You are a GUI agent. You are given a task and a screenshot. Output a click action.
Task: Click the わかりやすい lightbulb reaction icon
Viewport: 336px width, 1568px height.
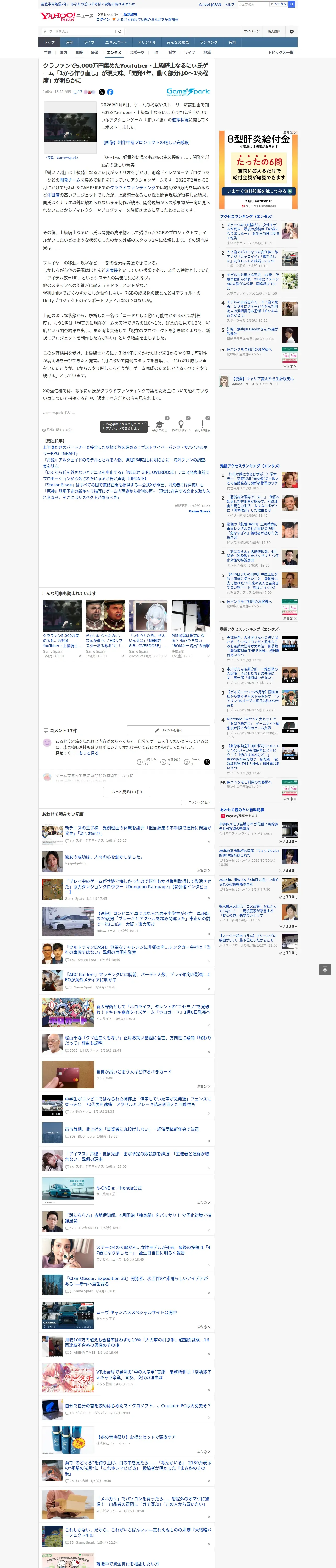tap(181, 424)
